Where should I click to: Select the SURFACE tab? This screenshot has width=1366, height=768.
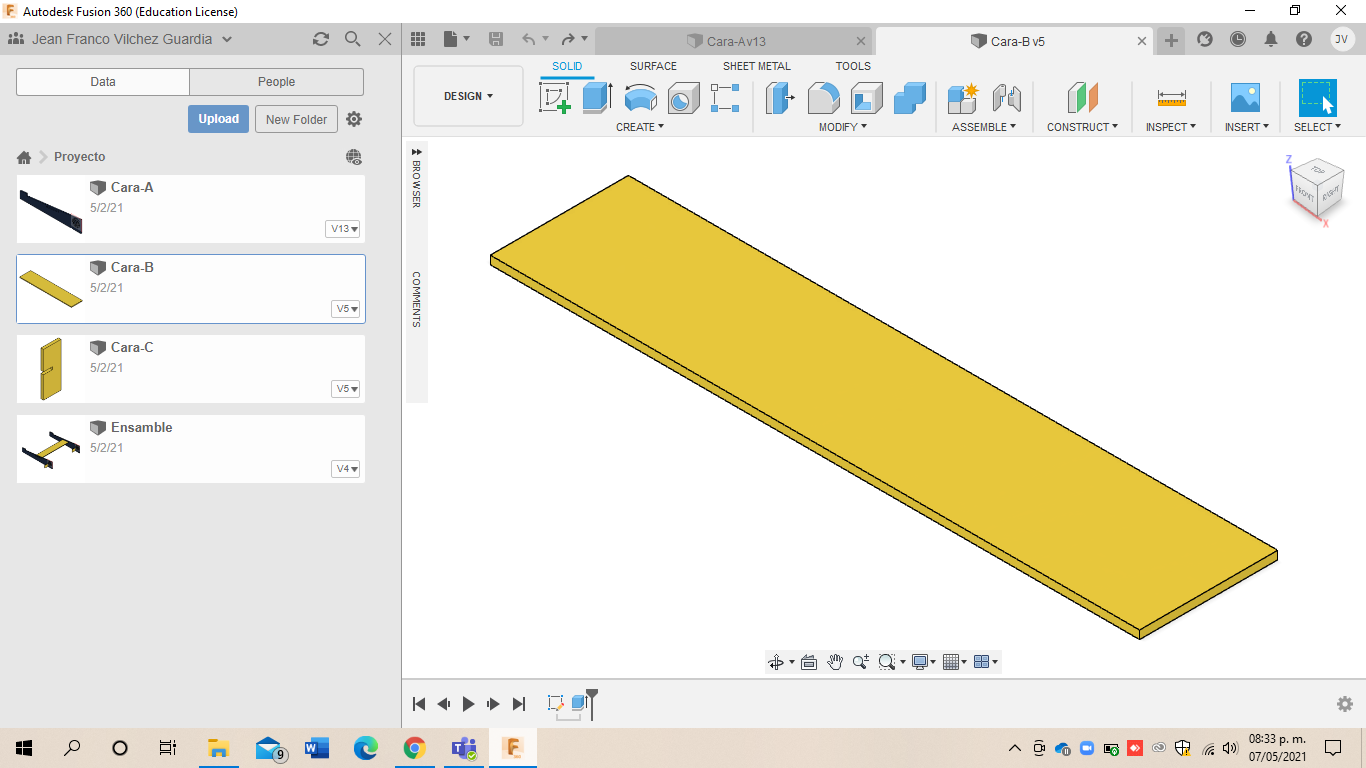pyautogui.click(x=653, y=66)
